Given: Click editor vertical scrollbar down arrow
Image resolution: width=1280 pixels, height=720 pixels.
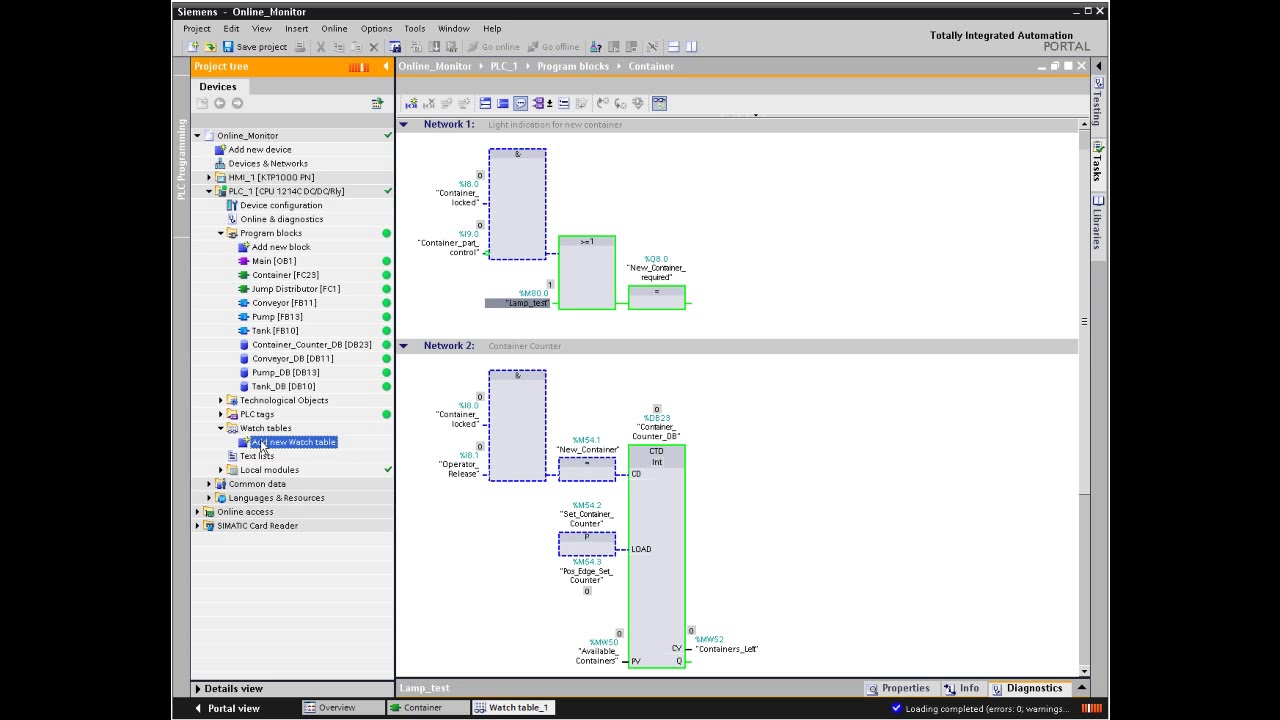Looking at the screenshot, I should point(1084,670).
